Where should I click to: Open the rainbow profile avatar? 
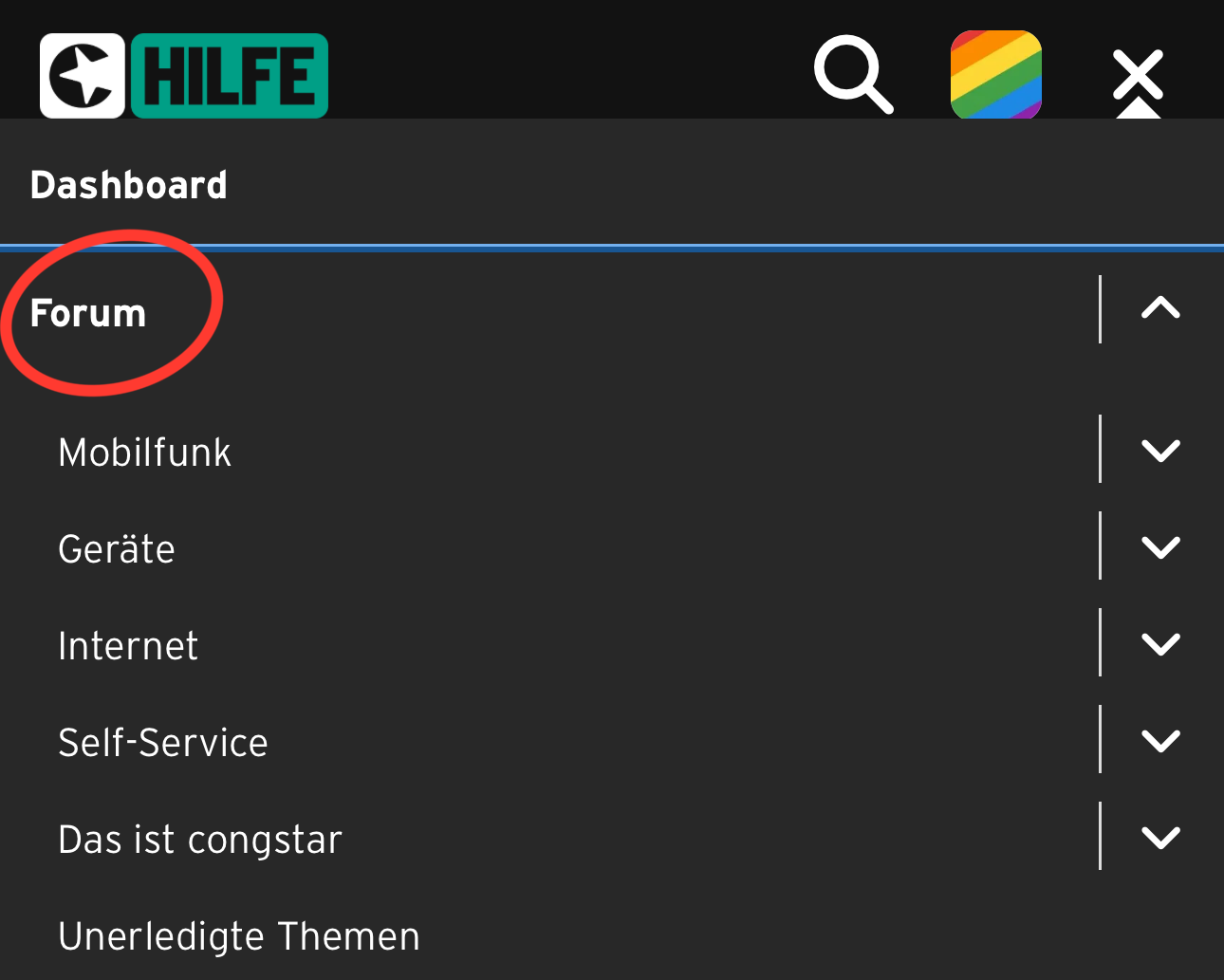995,74
